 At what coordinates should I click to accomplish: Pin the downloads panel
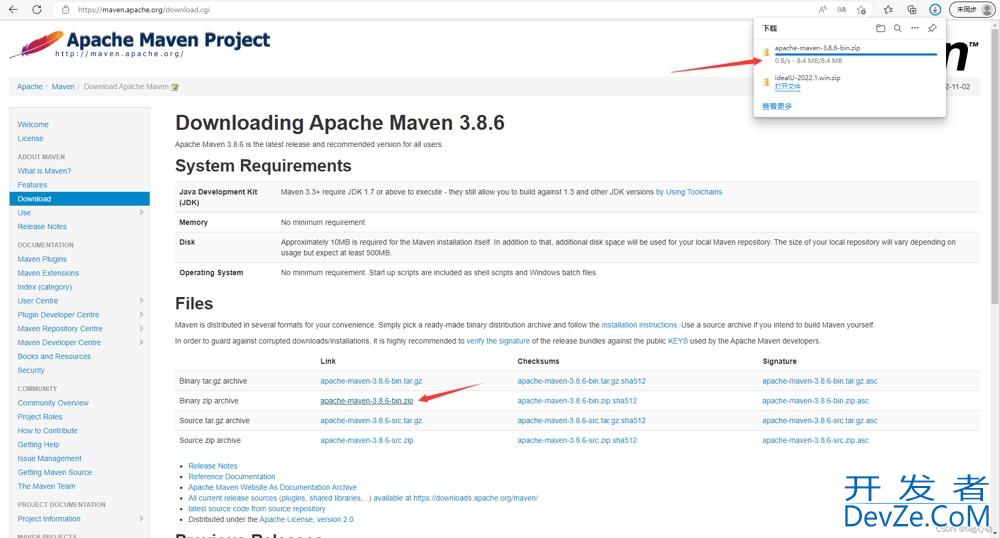click(932, 28)
